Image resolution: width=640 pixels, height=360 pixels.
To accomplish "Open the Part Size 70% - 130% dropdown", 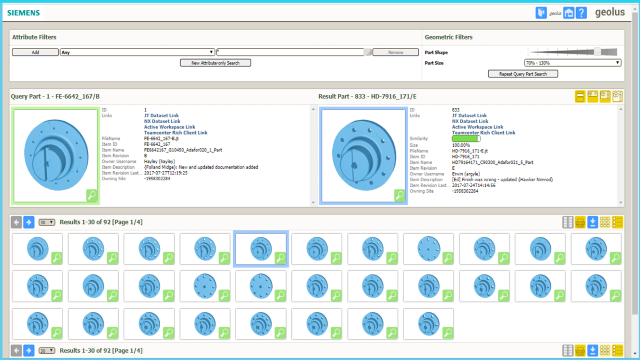I will (572, 63).
